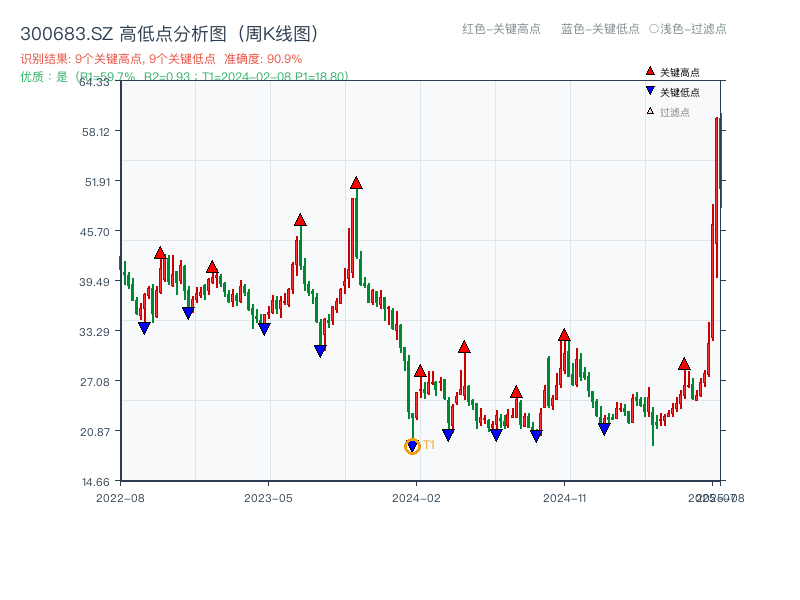Click the red high marker above 2024-11

pyautogui.click(x=564, y=335)
